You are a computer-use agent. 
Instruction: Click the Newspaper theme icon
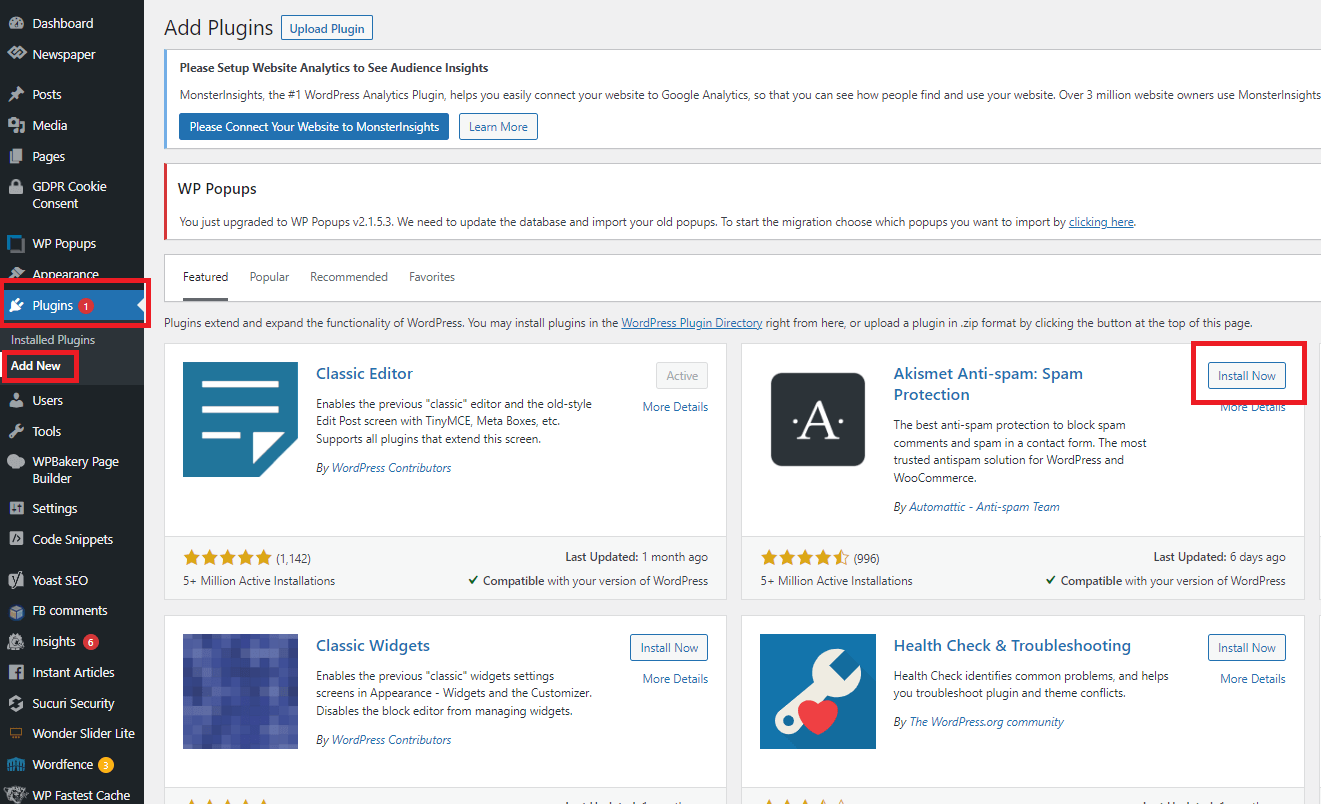click(x=16, y=54)
